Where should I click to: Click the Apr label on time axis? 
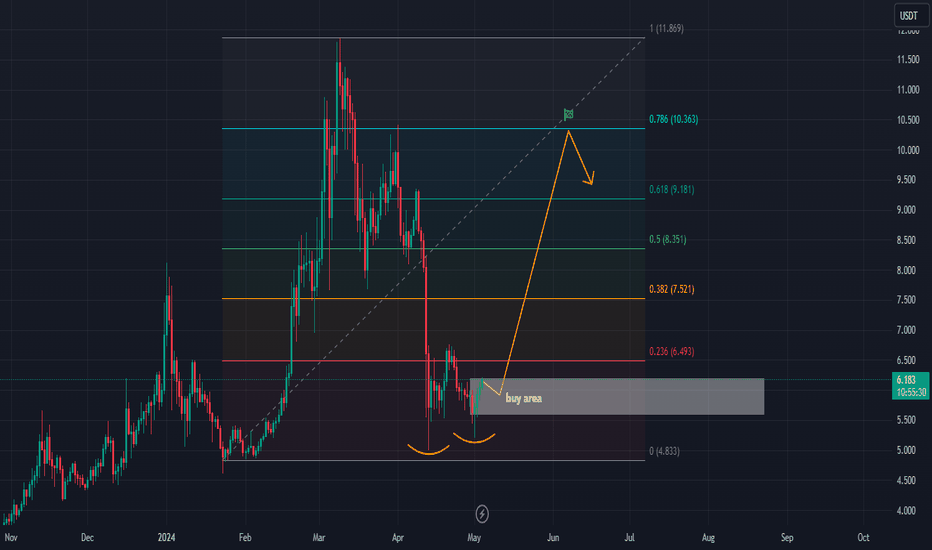(x=398, y=538)
